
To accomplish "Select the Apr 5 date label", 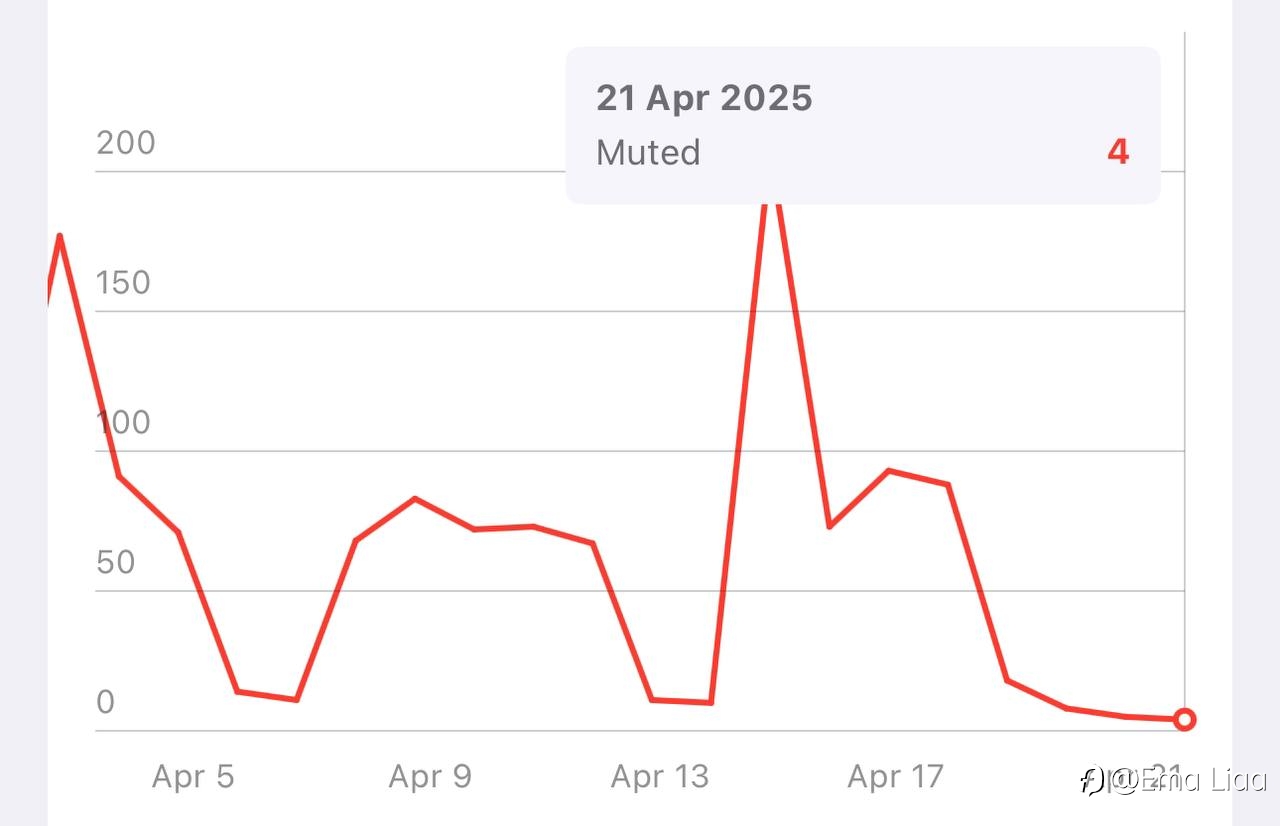I will [x=193, y=776].
